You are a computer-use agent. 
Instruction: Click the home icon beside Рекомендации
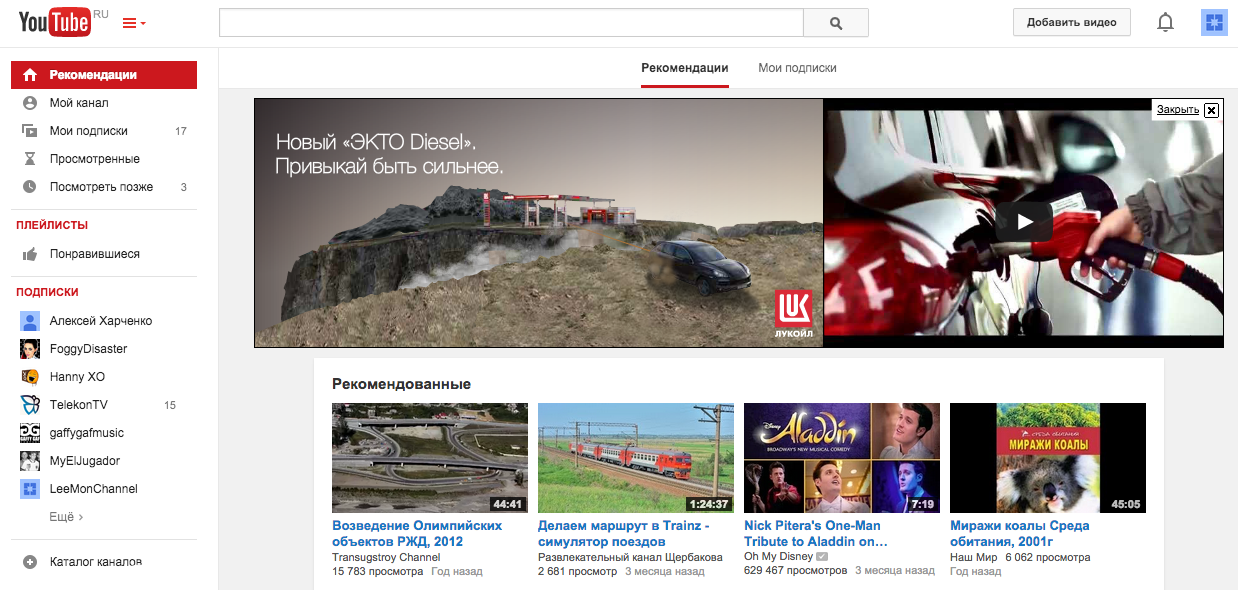(x=30, y=75)
